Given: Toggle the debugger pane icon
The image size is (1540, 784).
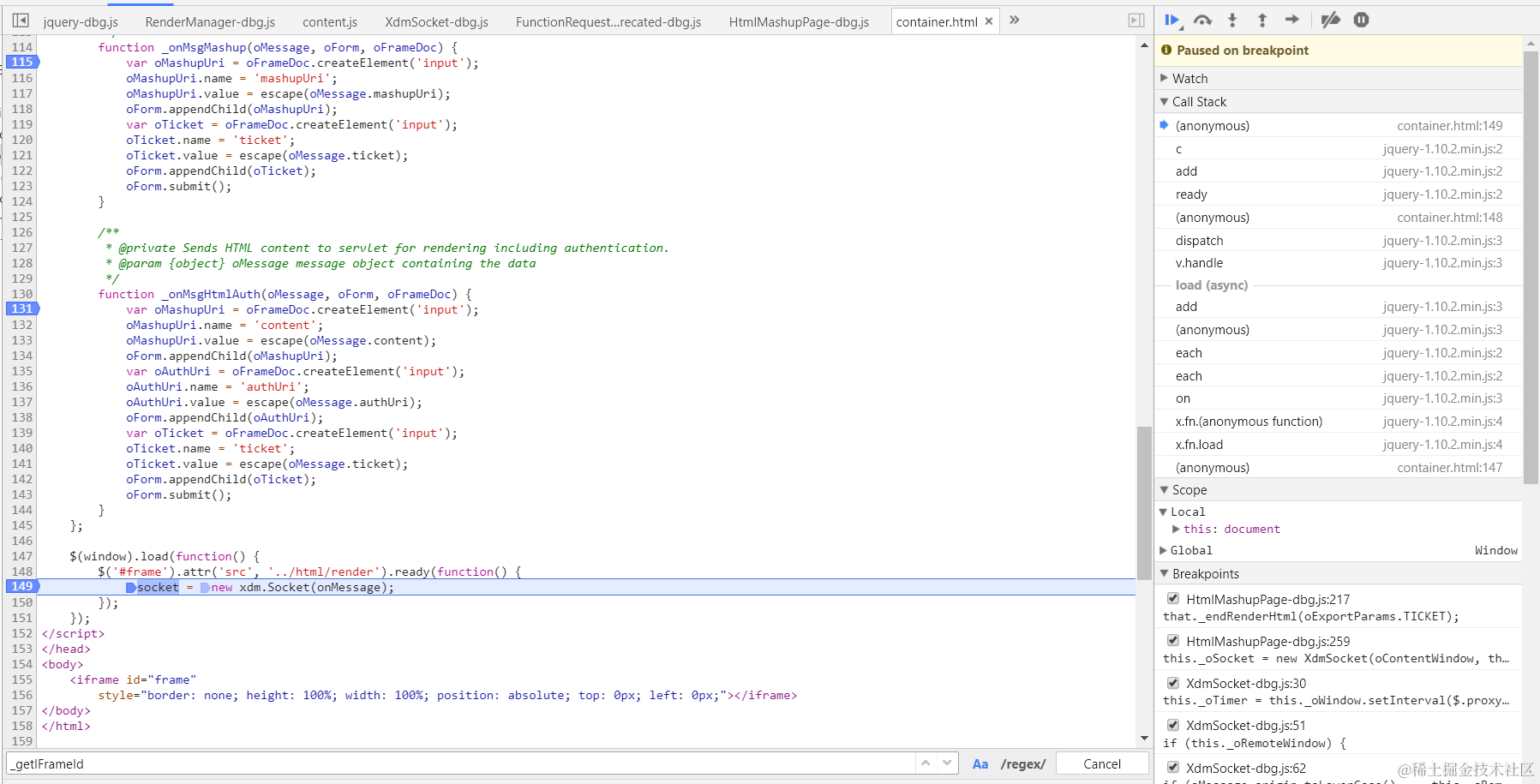Looking at the screenshot, I should pyautogui.click(x=1136, y=21).
